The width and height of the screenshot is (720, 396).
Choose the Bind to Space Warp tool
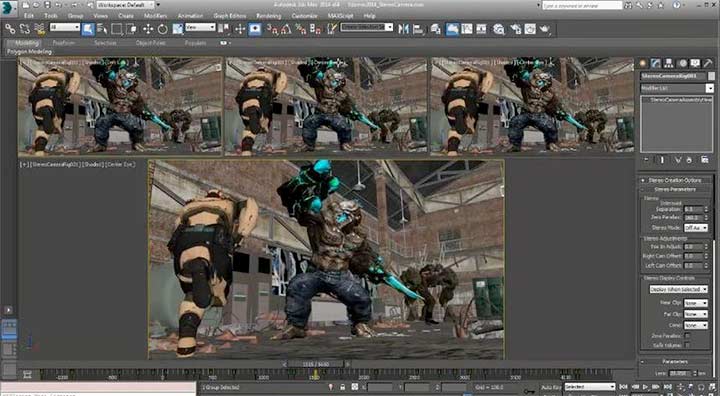point(39,29)
